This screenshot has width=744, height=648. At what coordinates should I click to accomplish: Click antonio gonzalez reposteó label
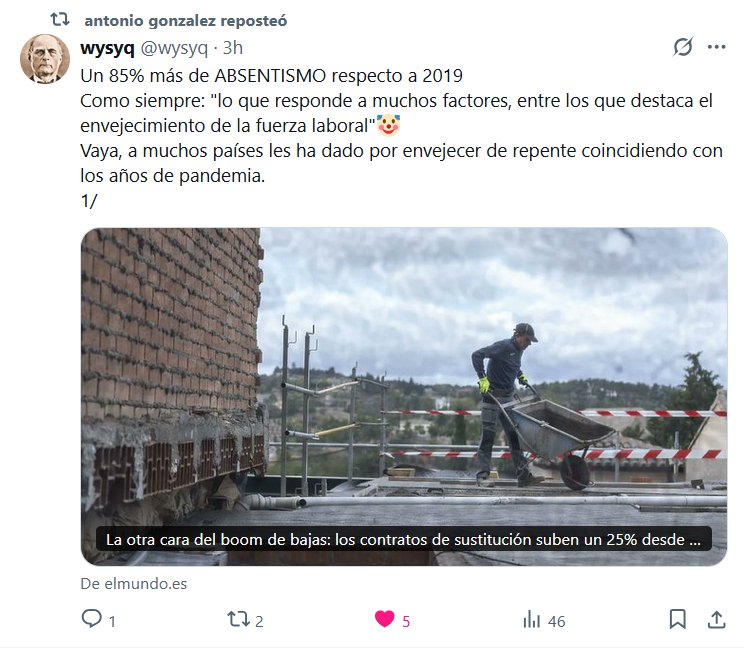[x=186, y=21]
